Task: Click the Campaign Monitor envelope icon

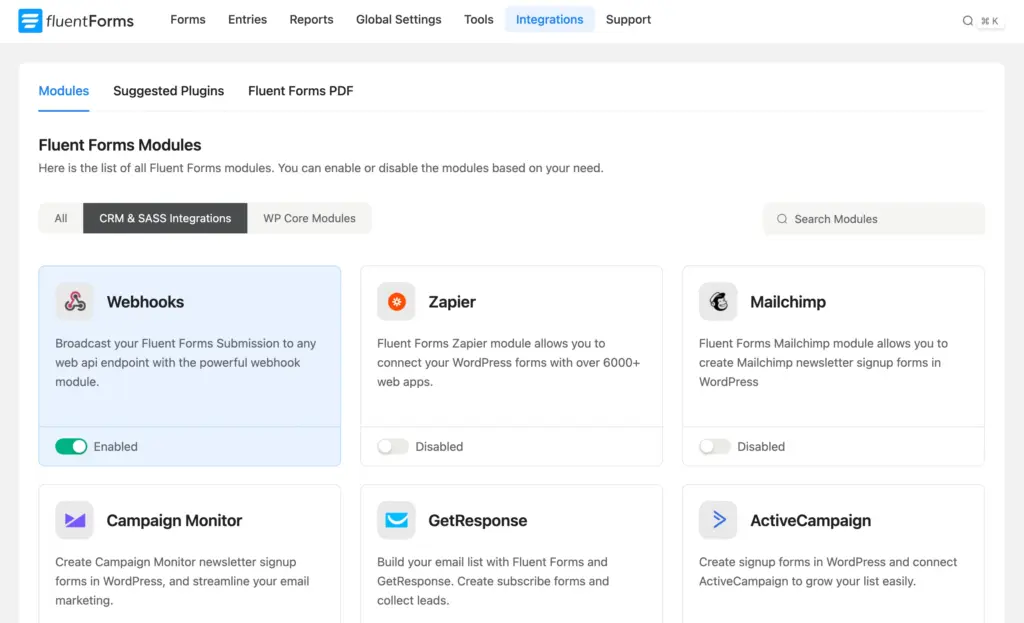Action: [74, 520]
